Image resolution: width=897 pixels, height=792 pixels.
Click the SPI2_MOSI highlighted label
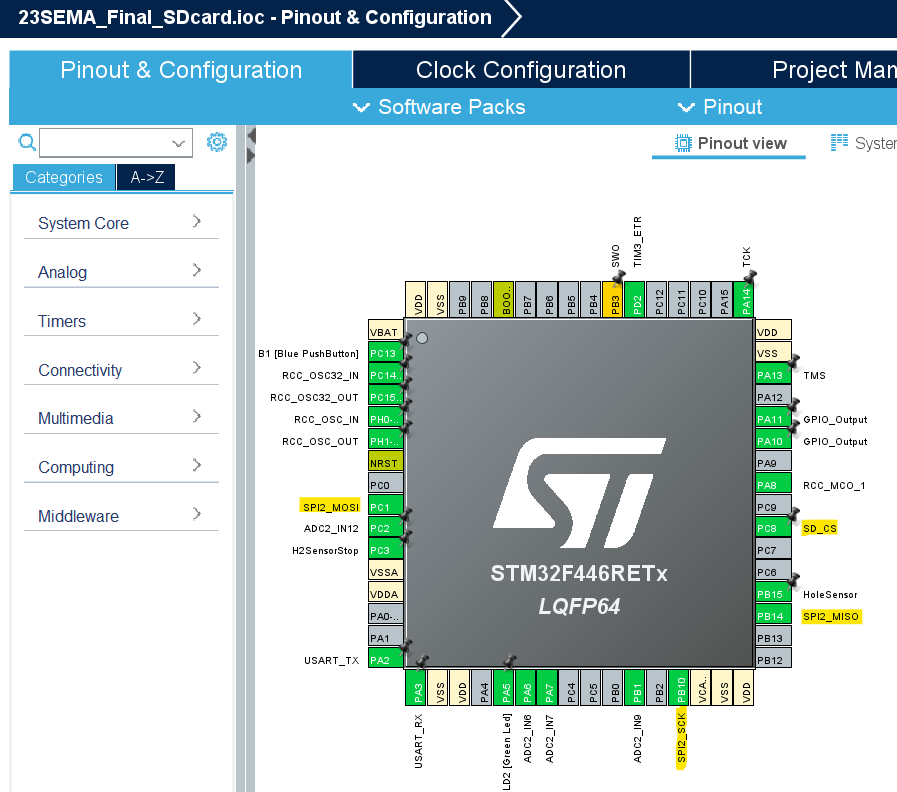[330, 507]
